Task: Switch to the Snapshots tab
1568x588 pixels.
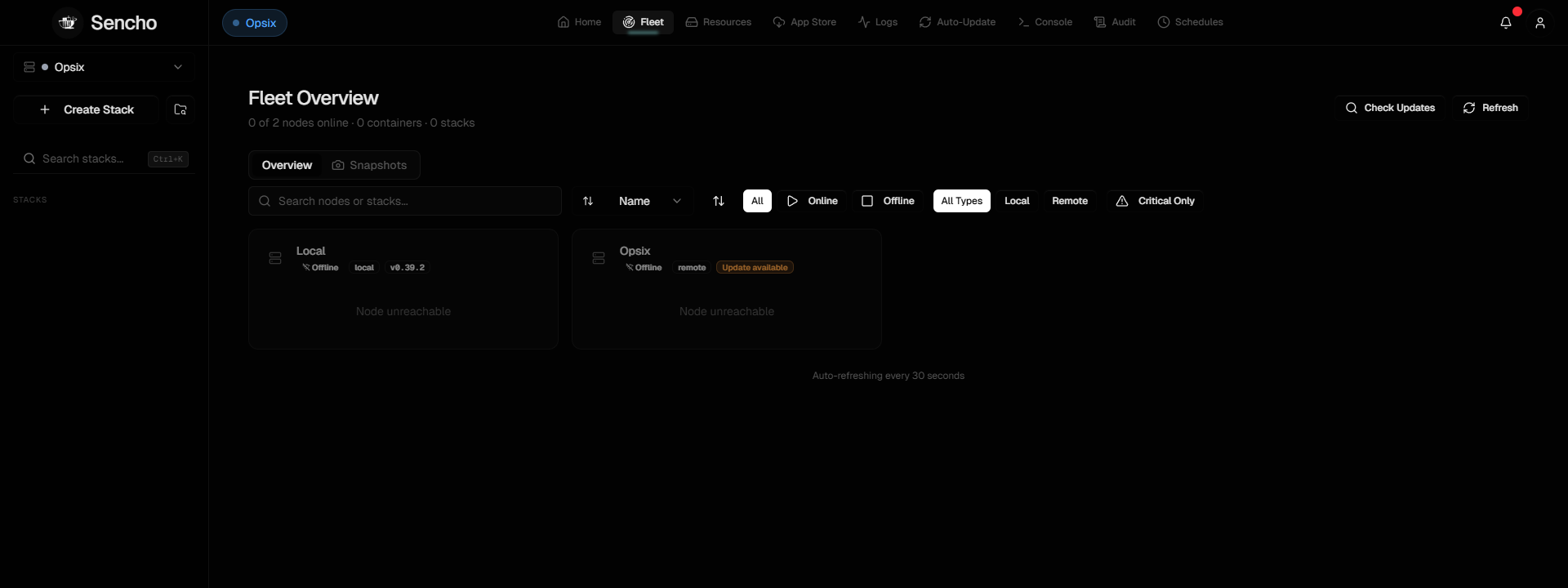Action: [x=369, y=165]
